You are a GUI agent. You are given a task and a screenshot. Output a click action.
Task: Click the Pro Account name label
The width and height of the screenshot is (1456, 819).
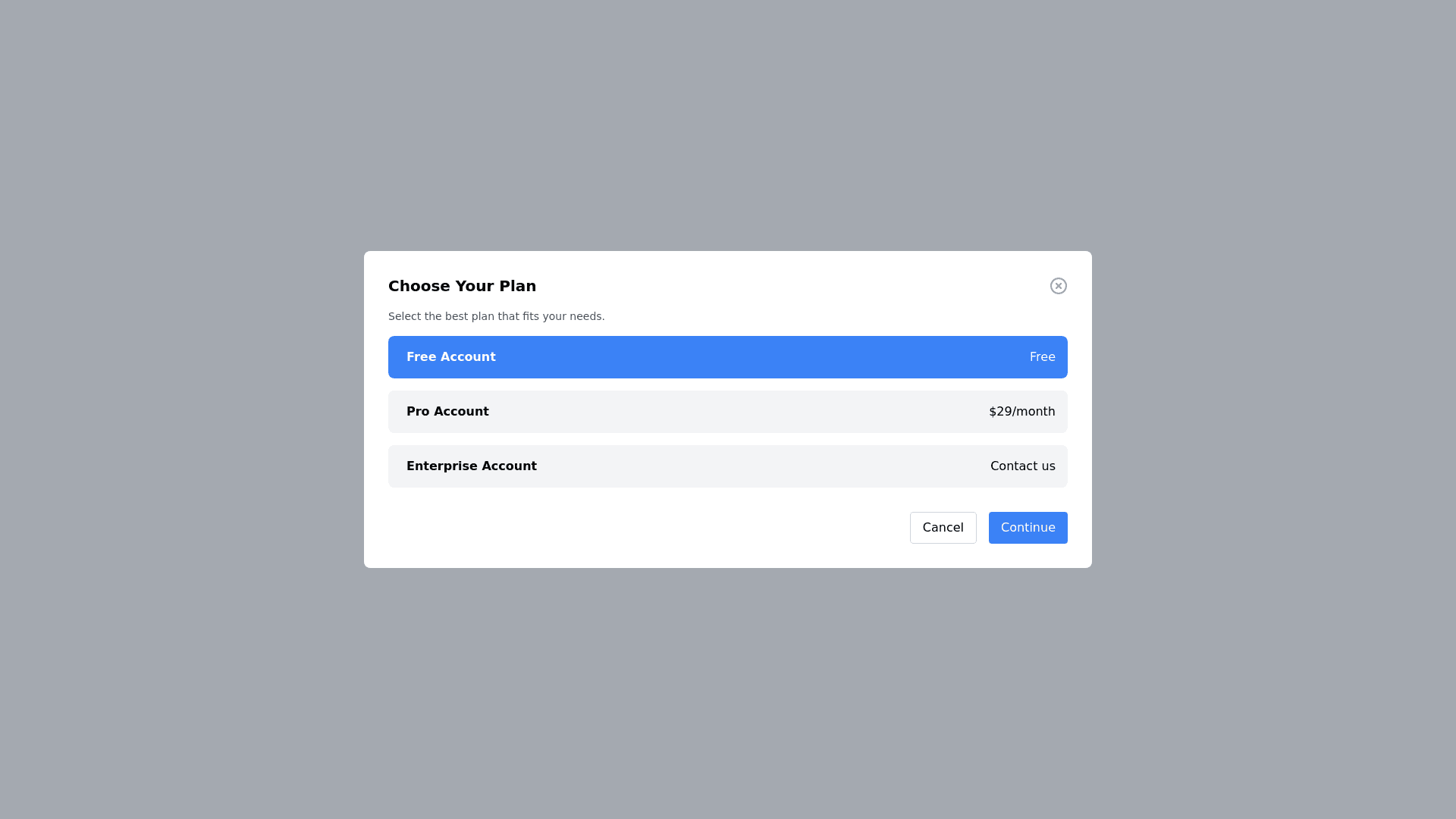(x=447, y=412)
